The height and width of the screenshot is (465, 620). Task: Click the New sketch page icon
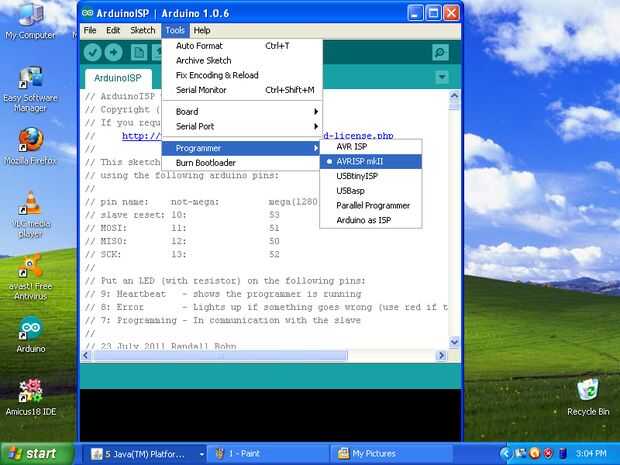pyautogui.click(x=139, y=52)
